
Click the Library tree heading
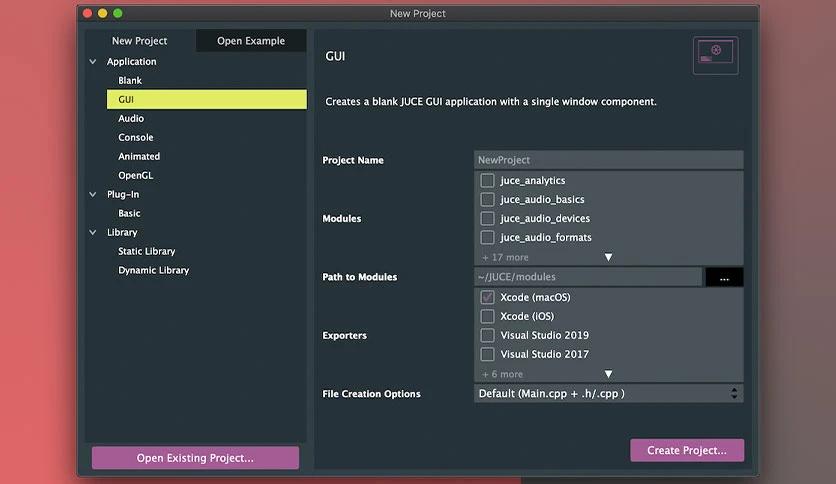(x=122, y=232)
